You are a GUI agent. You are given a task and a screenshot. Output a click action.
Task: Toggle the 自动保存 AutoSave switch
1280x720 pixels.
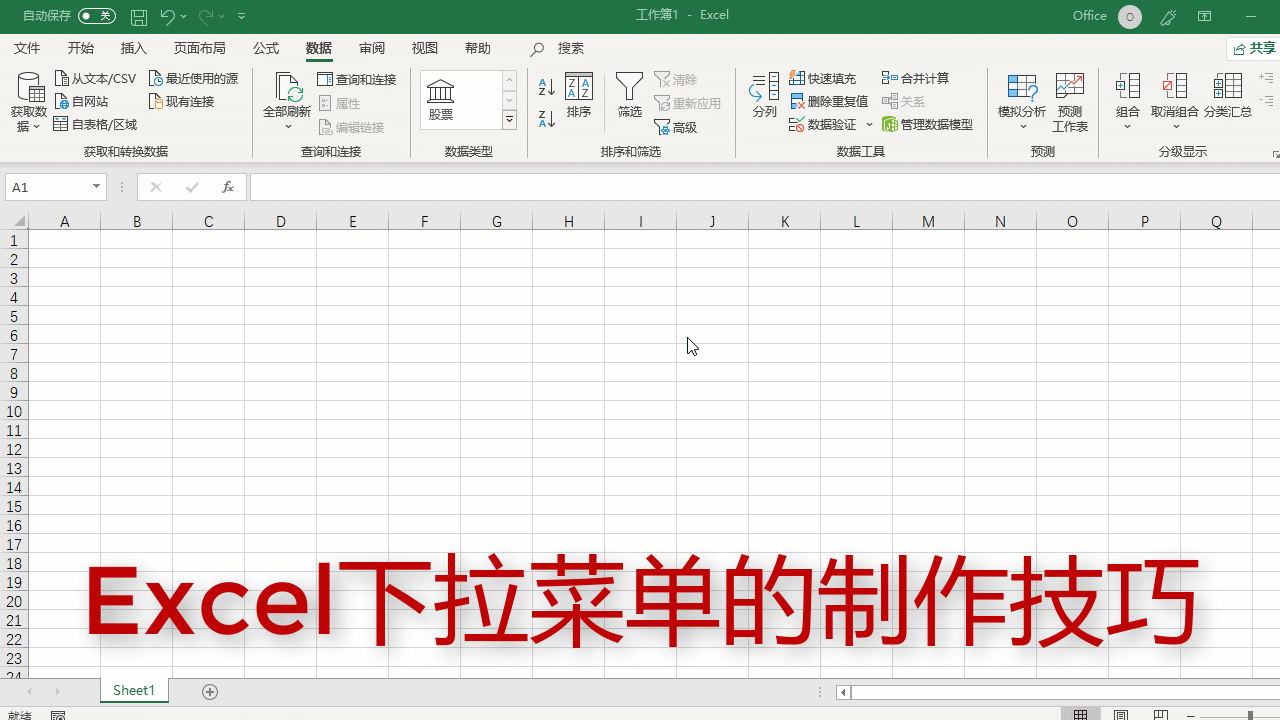[x=97, y=16]
